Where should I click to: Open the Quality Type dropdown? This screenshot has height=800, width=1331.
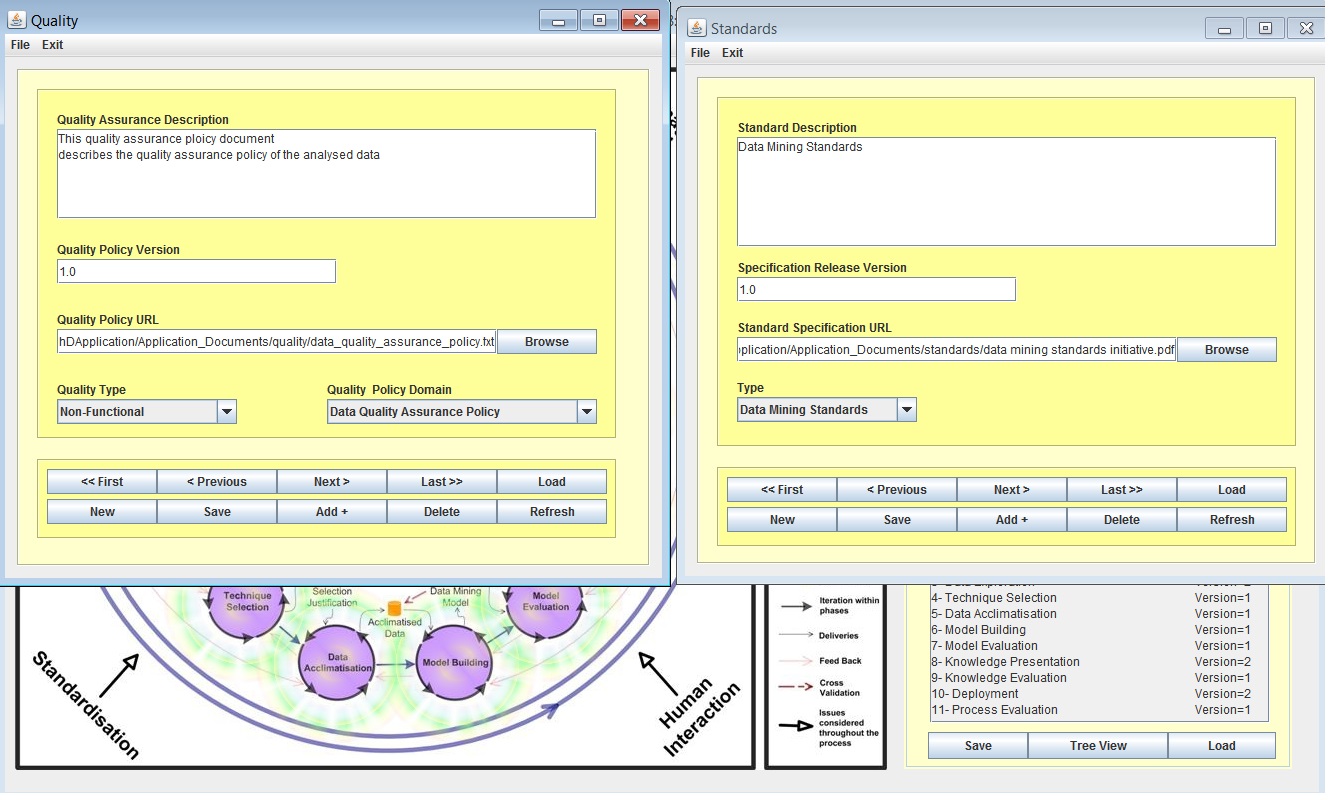227,412
